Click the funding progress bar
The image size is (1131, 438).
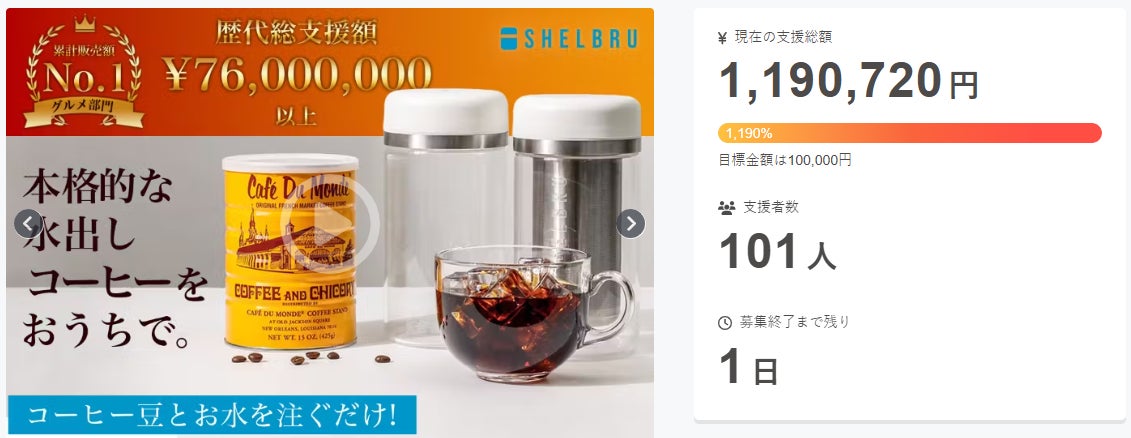click(x=910, y=133)
